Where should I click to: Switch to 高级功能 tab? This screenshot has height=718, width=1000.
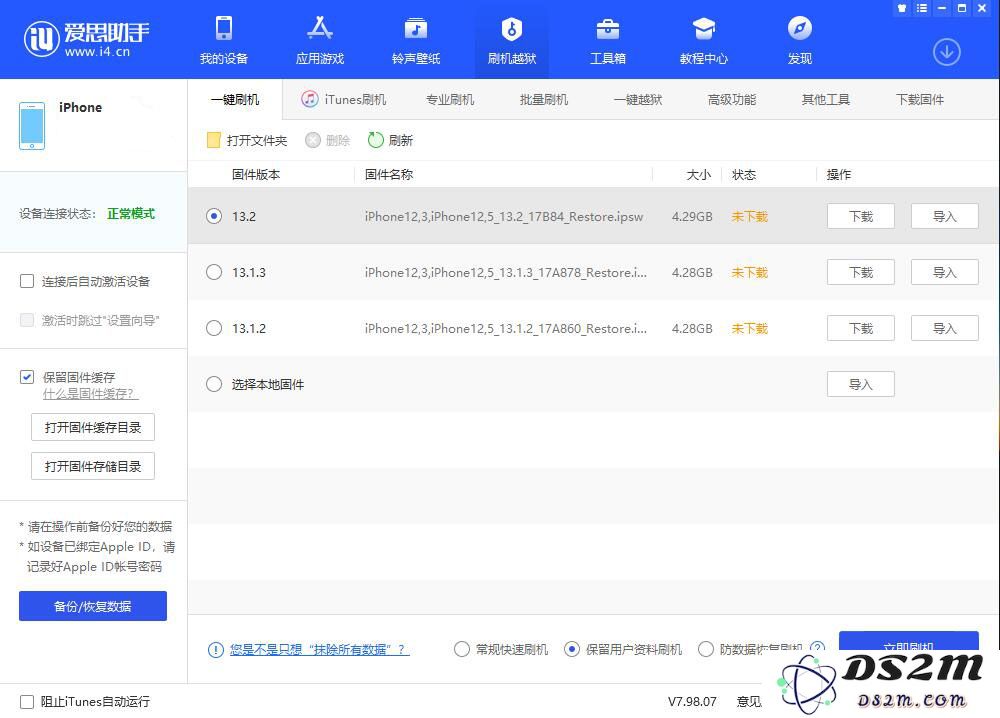pos(732,99)
